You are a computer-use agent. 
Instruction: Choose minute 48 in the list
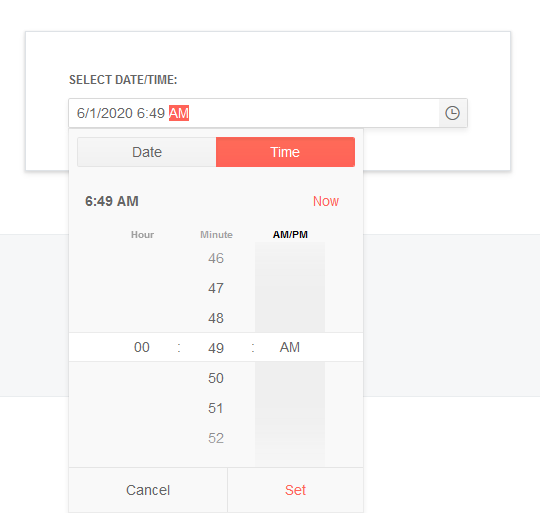coord(216,318)
